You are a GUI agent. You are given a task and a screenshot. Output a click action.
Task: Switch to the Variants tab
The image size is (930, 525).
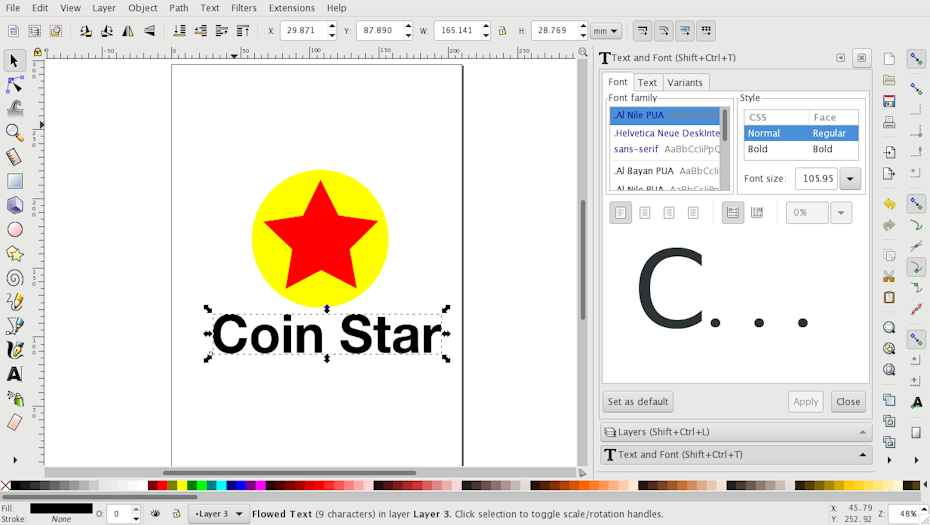[x=685, y=82]
